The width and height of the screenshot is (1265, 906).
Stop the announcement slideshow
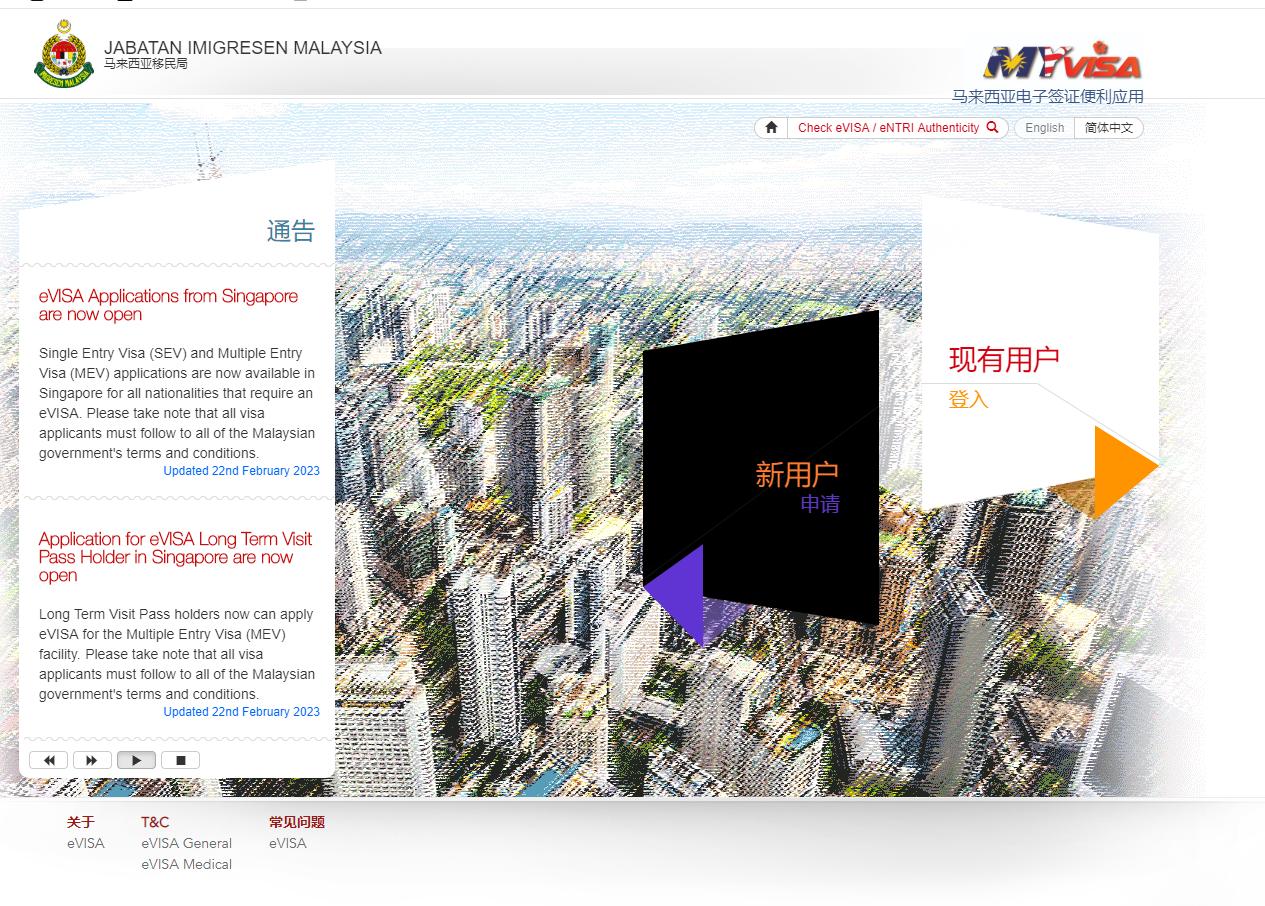coord(180,760)
